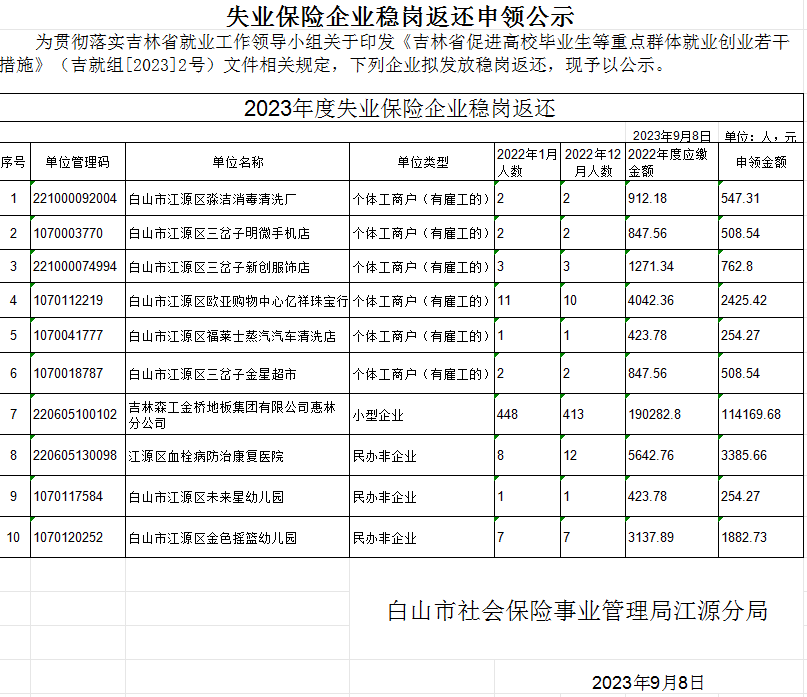
Task: Click the 2022年12月人数 header cell
Action: click(593, 162)
